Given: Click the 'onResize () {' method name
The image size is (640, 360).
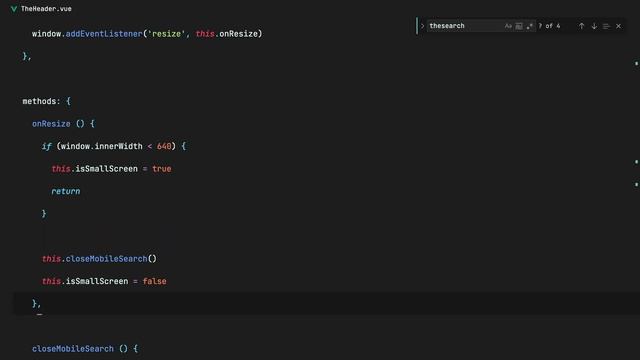Looking at the screenshot, I should click(51, 124).
